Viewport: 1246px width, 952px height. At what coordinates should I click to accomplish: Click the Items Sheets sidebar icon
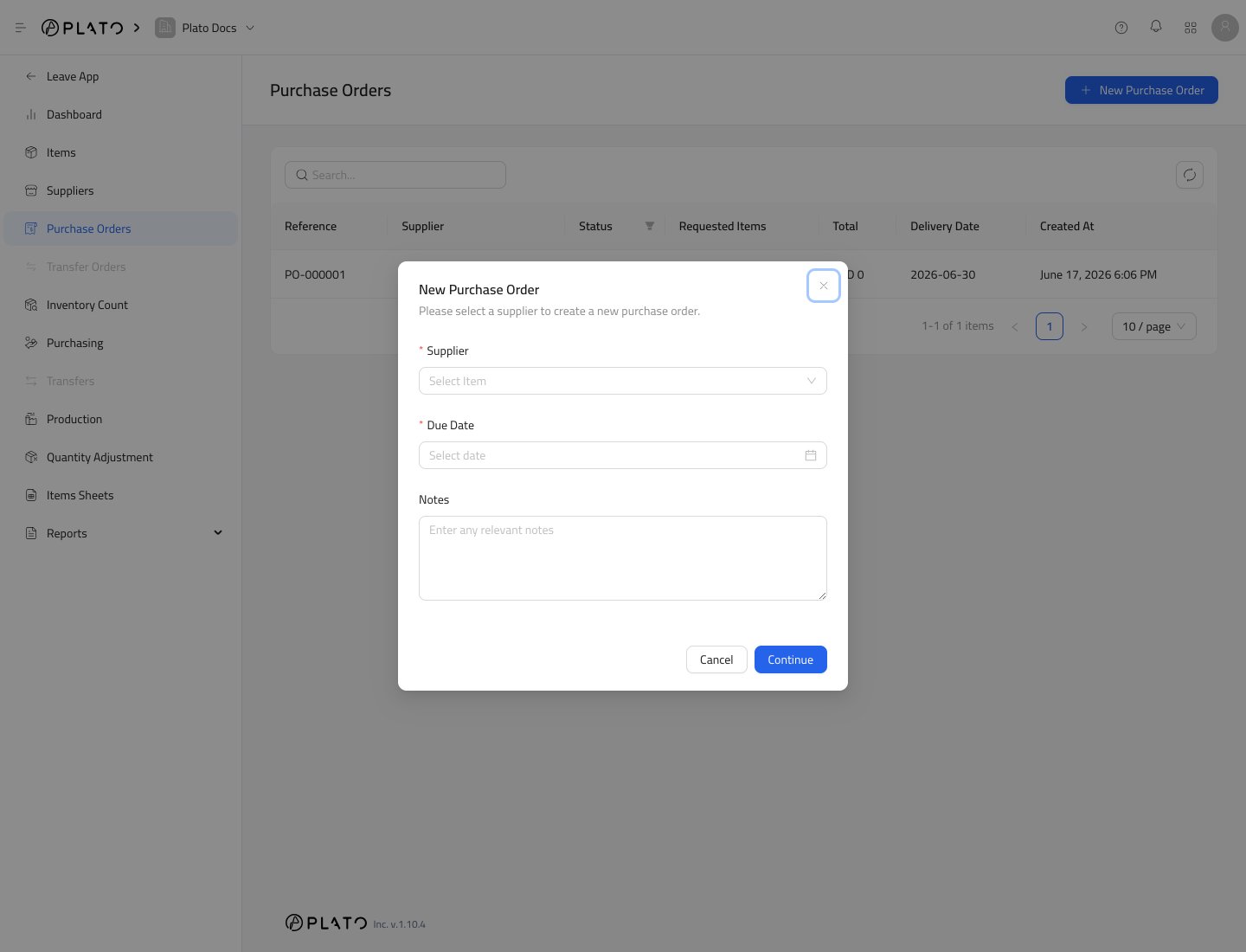click(31, 495)
